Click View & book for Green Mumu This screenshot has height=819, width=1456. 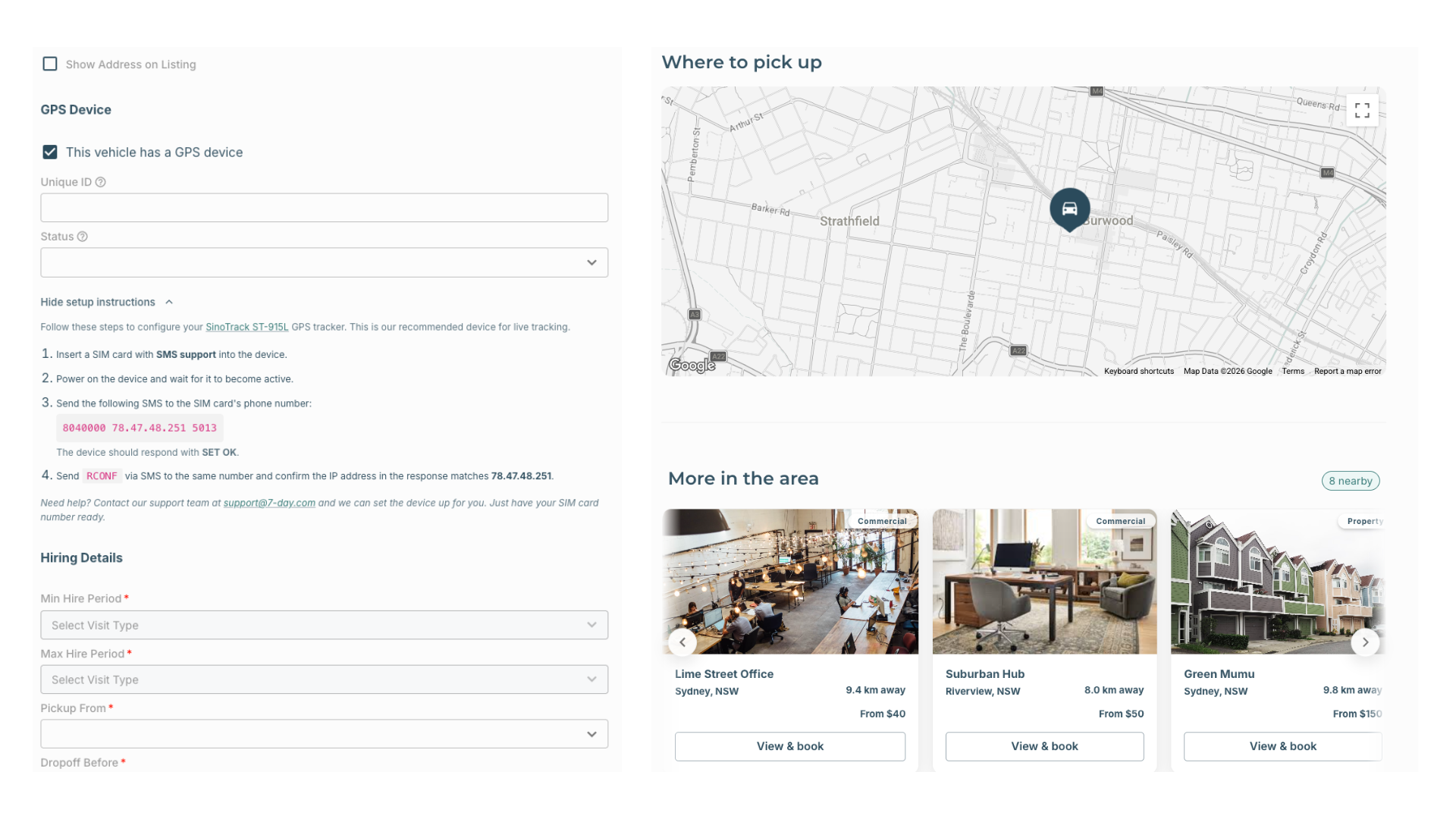click(x=1283, y=746)
